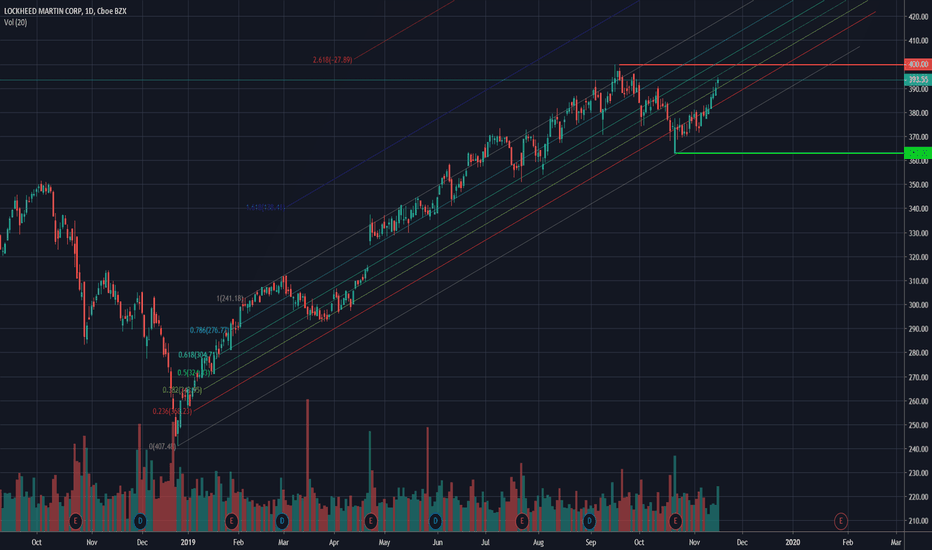
Task: Click the dividend marker at December 2018
Action: coord(140,521)
